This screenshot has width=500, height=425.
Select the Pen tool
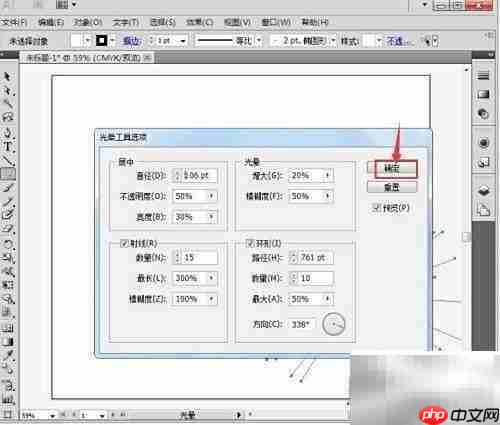tap(7, 133)
